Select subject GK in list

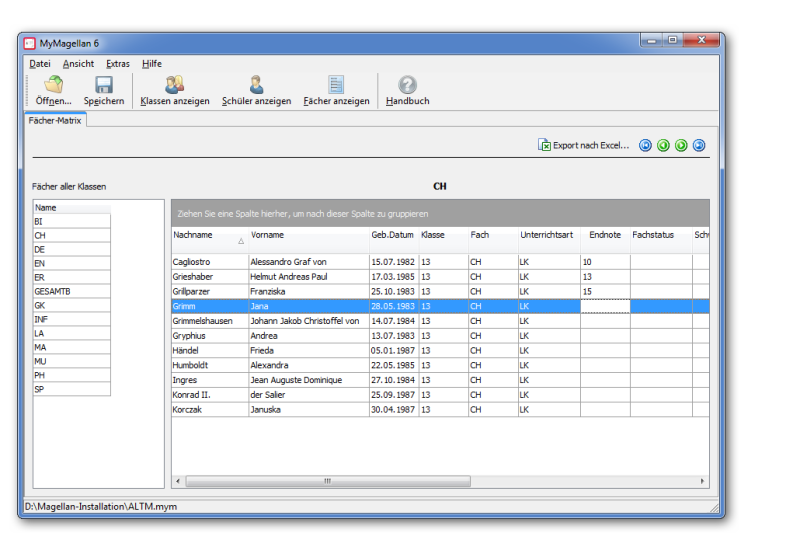tap(71, 305)
